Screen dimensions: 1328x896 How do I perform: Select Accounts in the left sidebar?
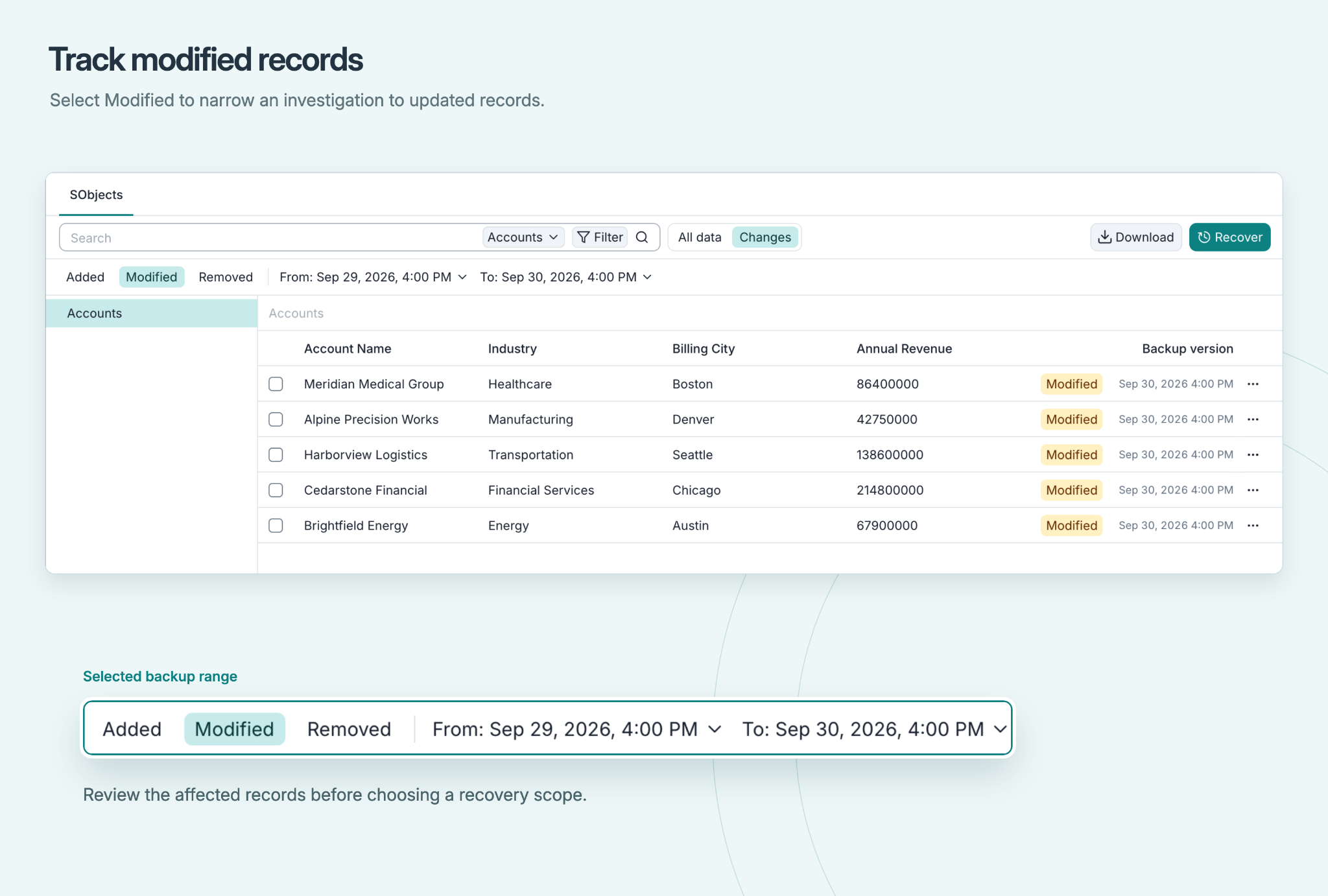pos(152,313)
